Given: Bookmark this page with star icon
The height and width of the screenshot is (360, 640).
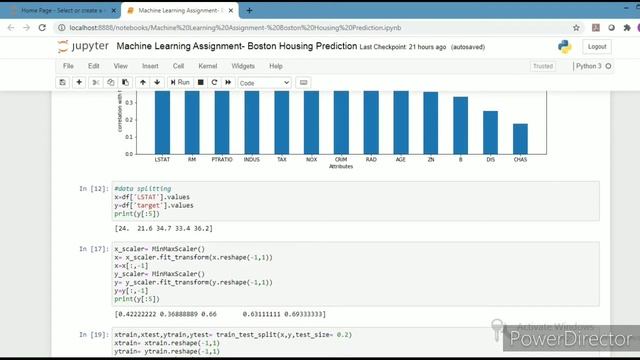Looking at the screenshot, I should [576, 28].
